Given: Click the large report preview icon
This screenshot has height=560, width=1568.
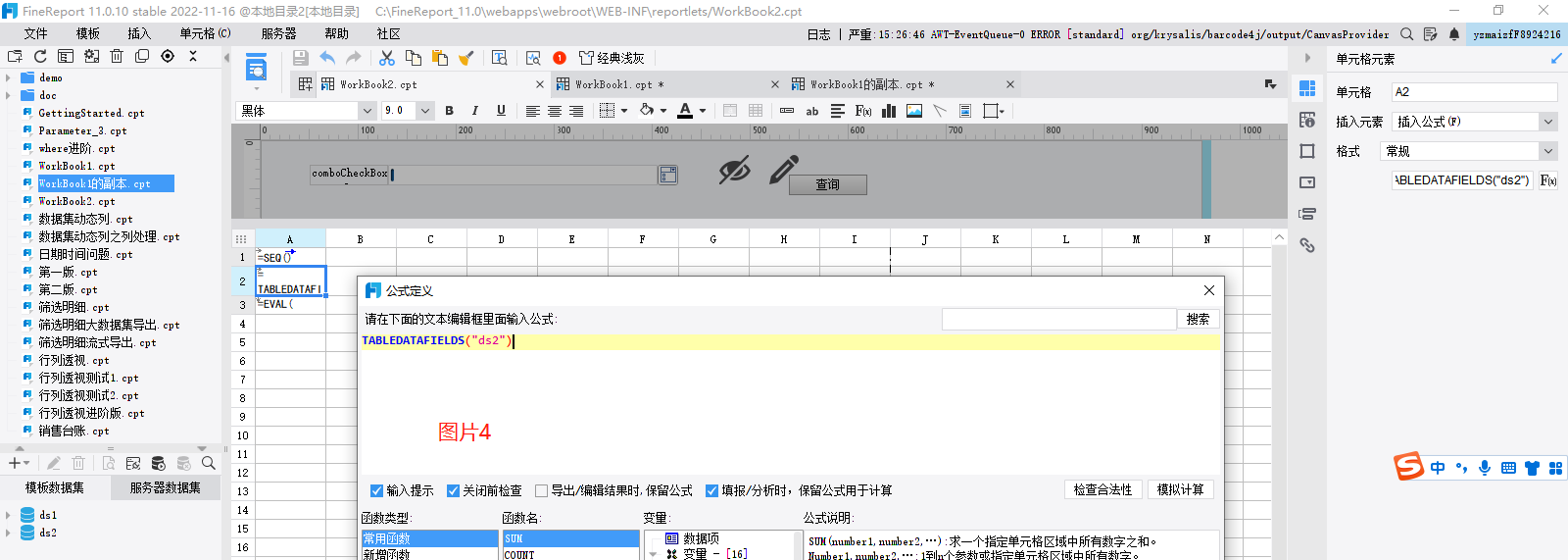Looking at the screenshot, I should tap(256, 69).
